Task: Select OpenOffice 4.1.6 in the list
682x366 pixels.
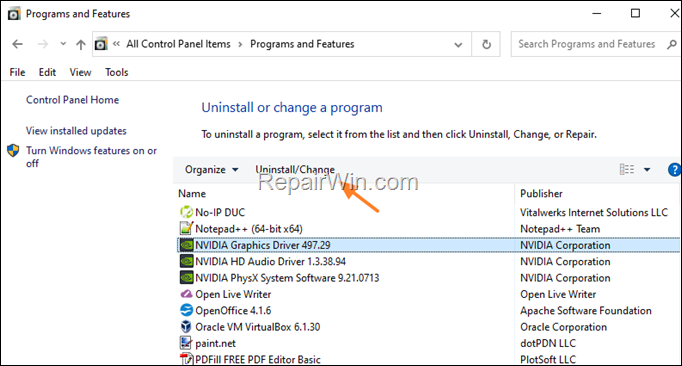Action: pyautogui.click(x=233, y=311)
